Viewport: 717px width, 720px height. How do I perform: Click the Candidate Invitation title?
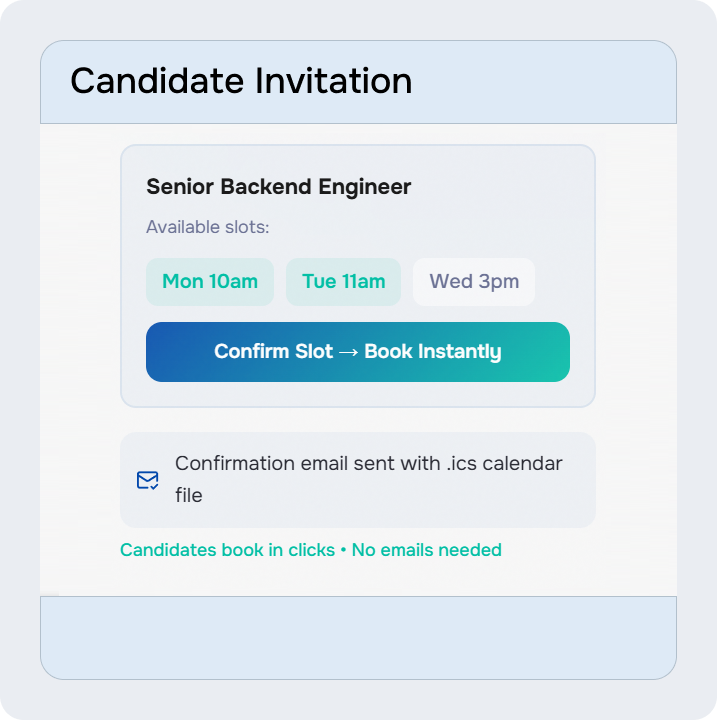[x=241, y=81]
